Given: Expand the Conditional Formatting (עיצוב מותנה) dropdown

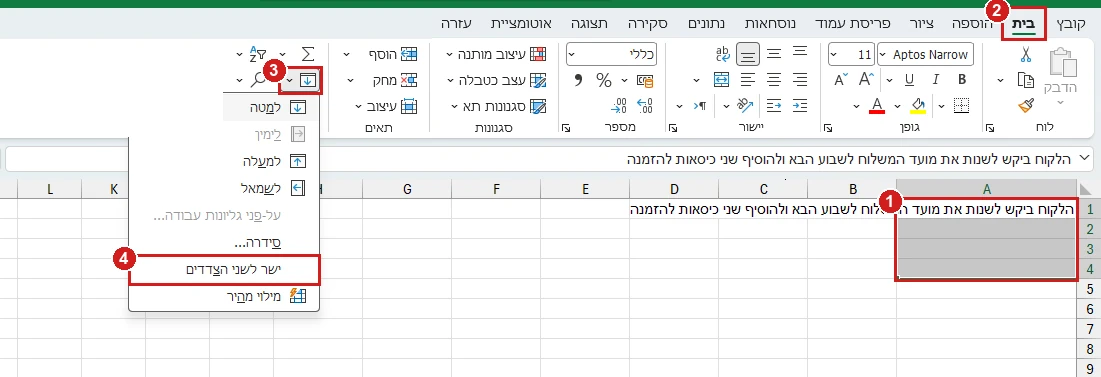Looking at the screenshot, I should [449, 54].
